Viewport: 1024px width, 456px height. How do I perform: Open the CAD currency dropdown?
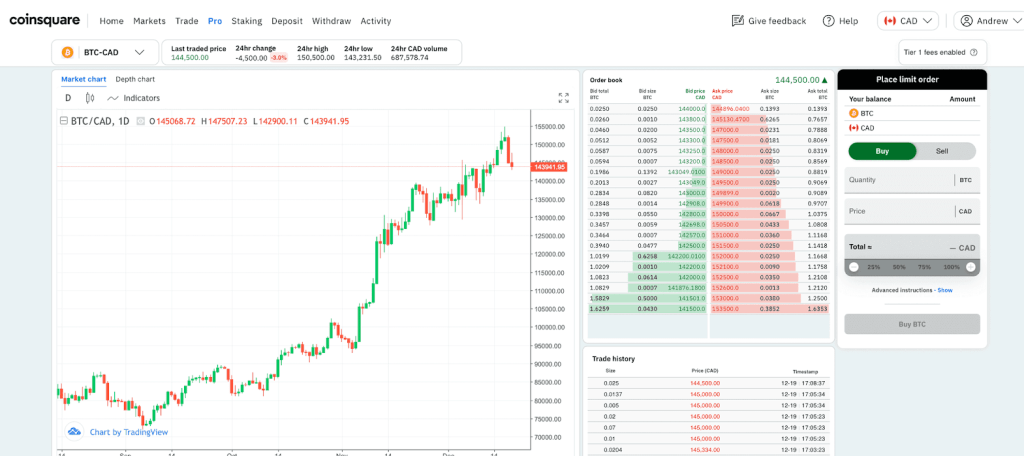pos(907,21)
